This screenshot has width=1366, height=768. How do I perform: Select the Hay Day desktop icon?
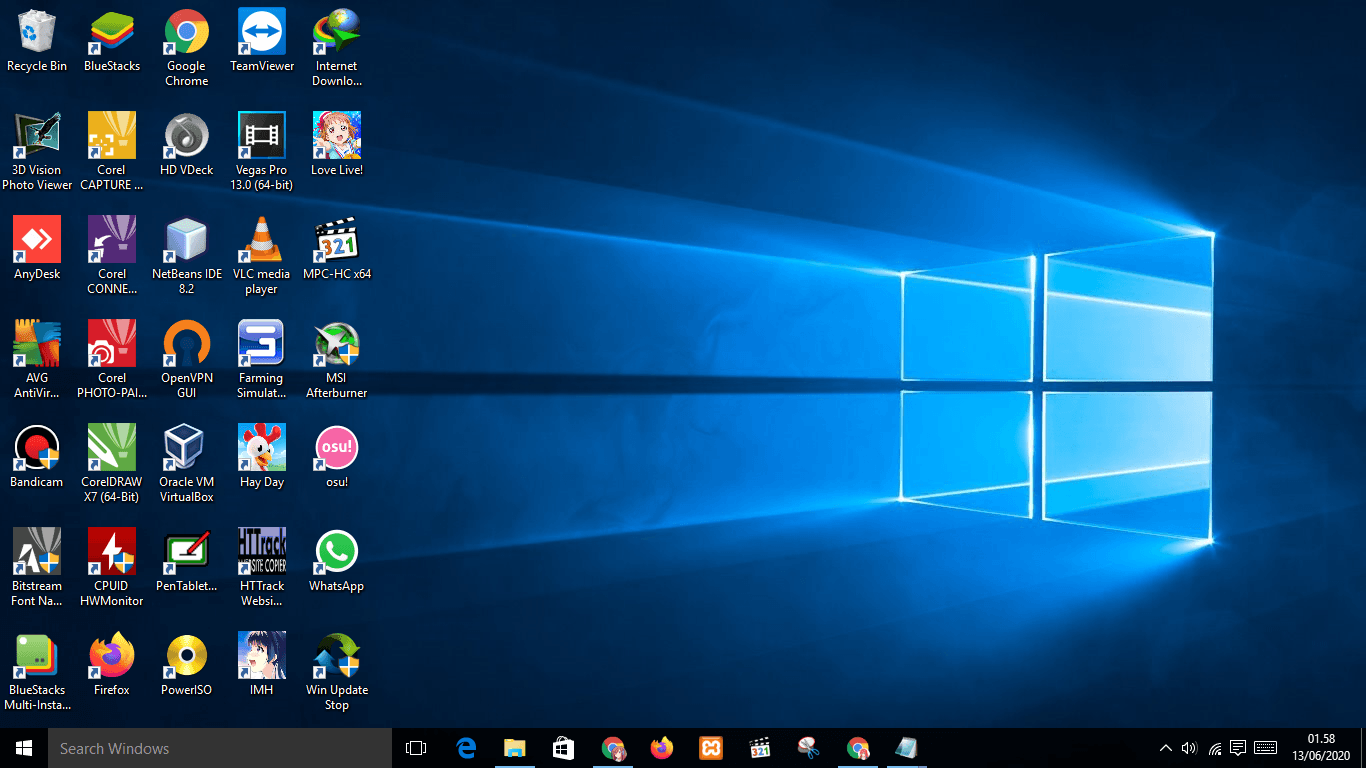coord(262,456)
